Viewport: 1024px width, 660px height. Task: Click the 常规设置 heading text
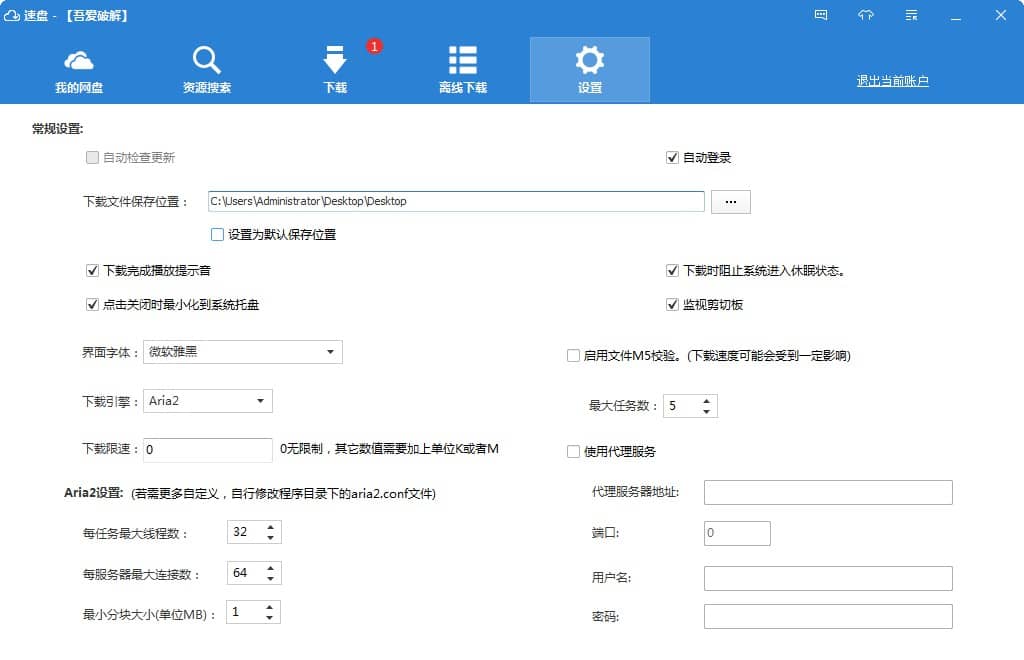[x=57, y=129]
